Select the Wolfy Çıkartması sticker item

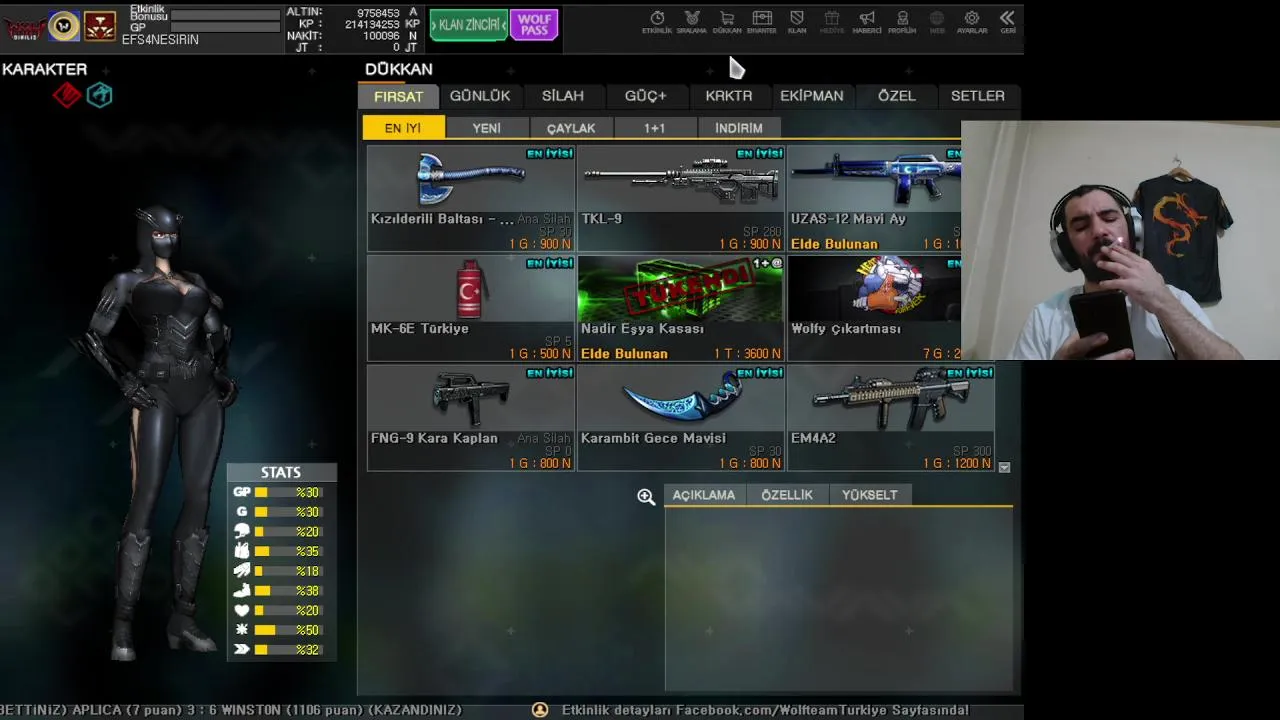874,308
